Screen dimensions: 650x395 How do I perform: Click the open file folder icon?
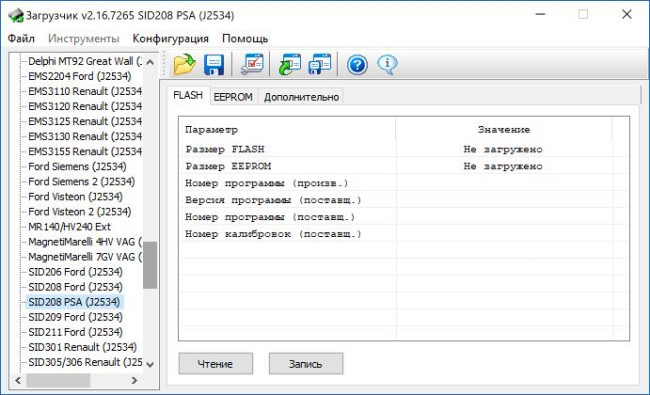(184, 65)
